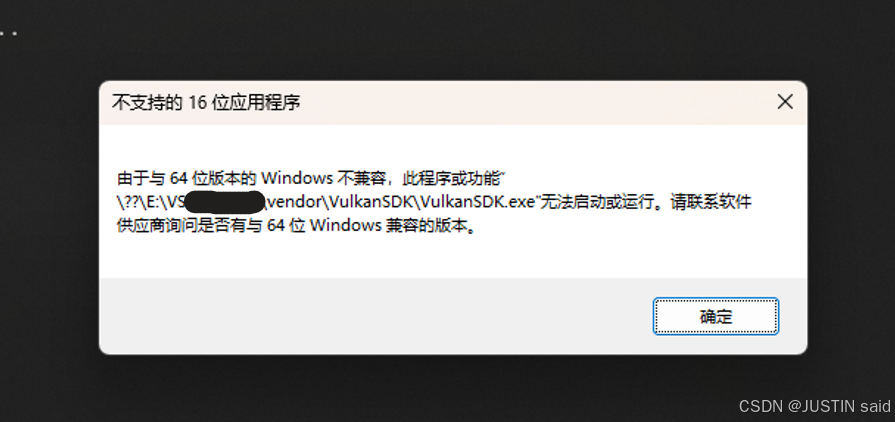Screen dimensions: 895x422
Task: Click the \??\ path prefix
Action: tap(130, 202)
